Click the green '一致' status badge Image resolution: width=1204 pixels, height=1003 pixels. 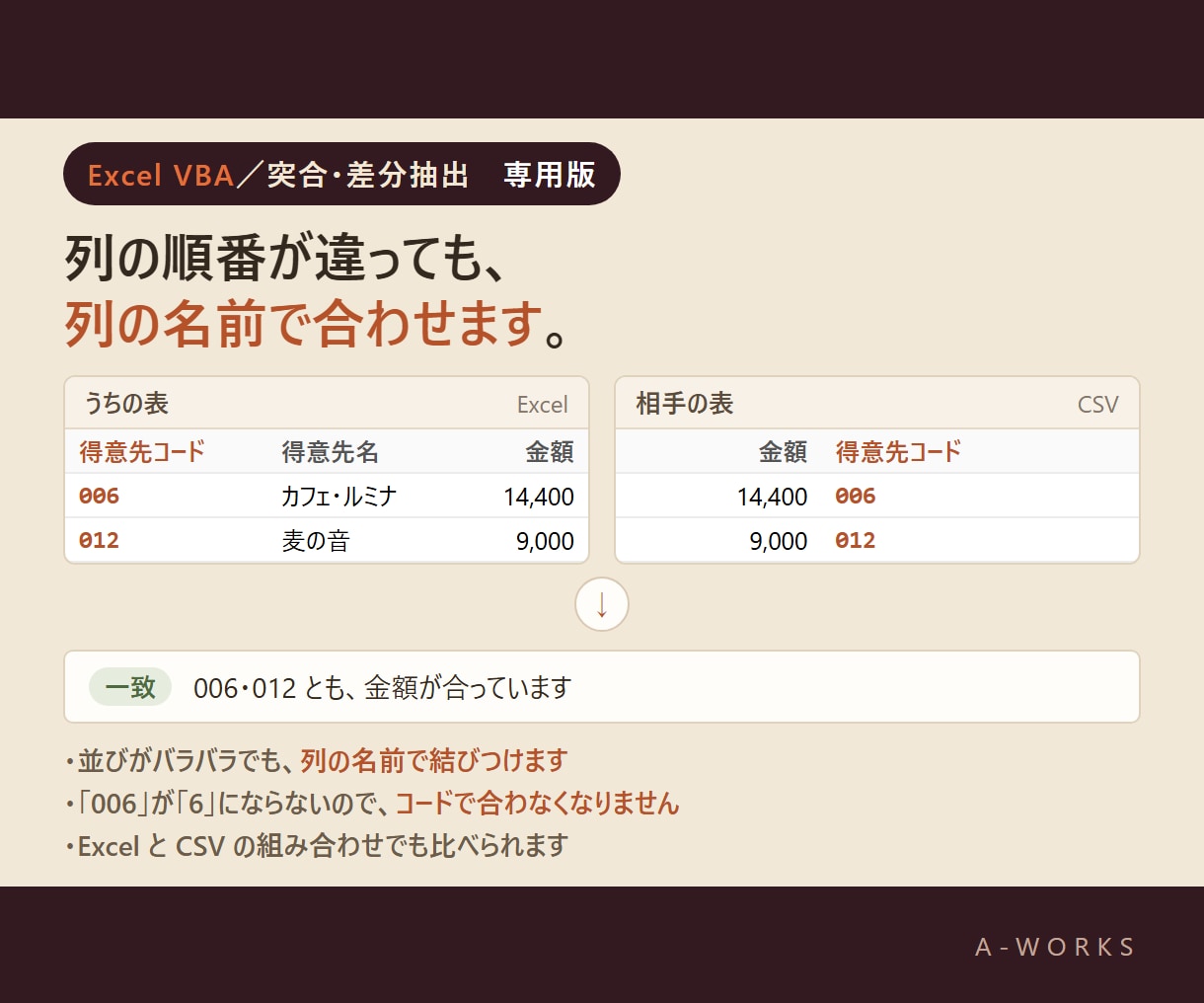(130, 687)
